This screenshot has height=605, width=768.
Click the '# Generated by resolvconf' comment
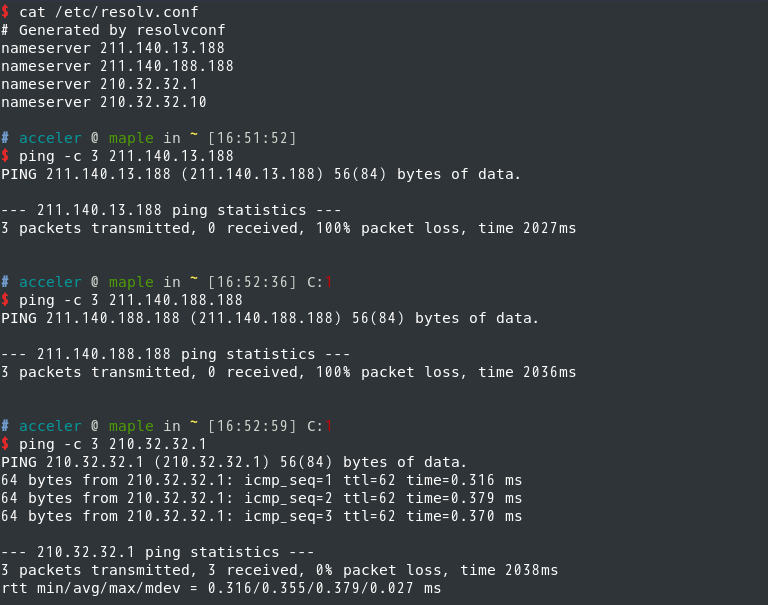(x=113, y=30)
